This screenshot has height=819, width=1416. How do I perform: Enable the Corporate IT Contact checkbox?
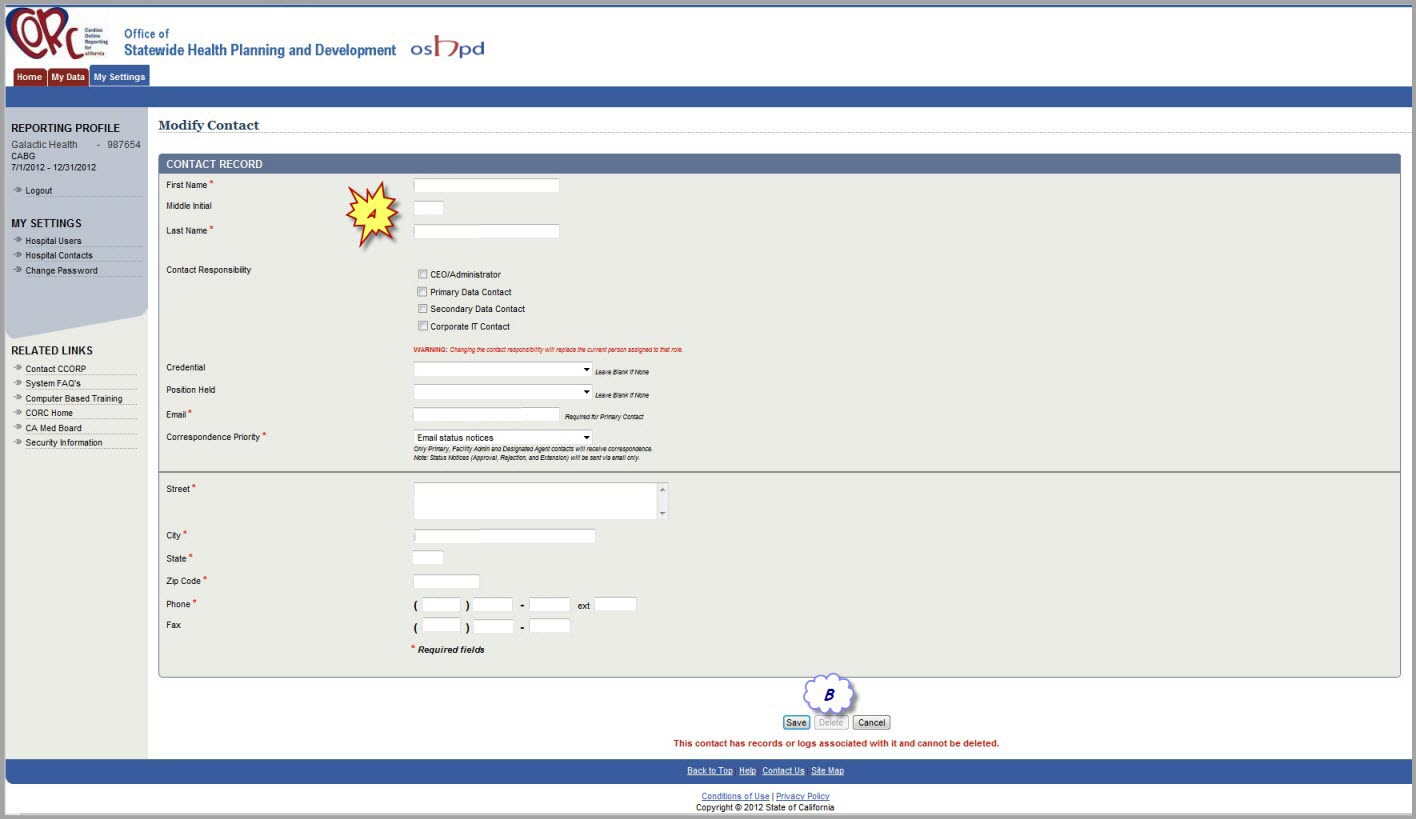[x=423, y=325]
